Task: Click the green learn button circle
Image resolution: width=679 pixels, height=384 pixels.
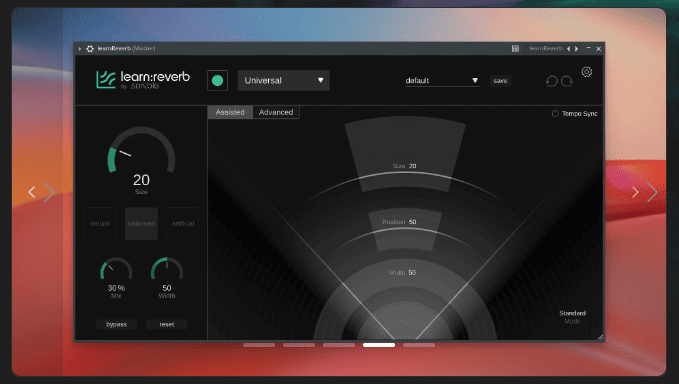Action: [217, 81]
